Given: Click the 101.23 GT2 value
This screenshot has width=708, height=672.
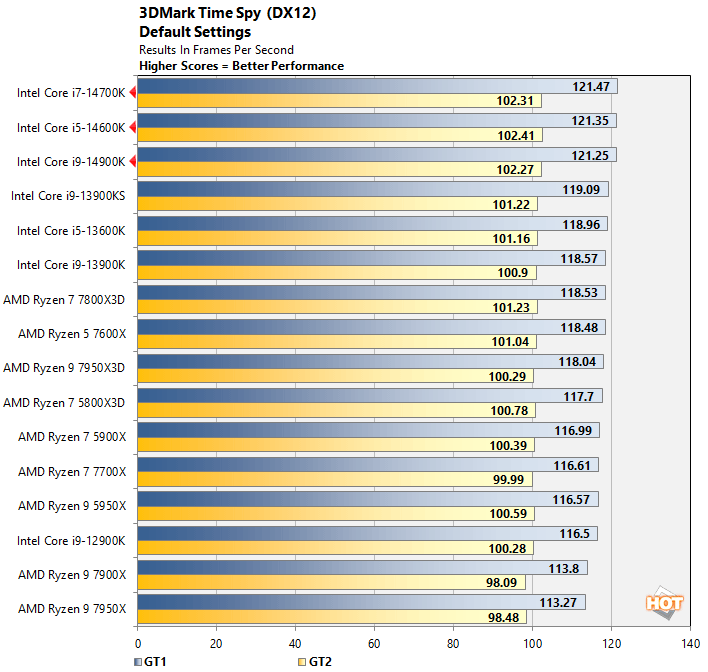Looking at the screenshot, I should [x=511, y=307].
